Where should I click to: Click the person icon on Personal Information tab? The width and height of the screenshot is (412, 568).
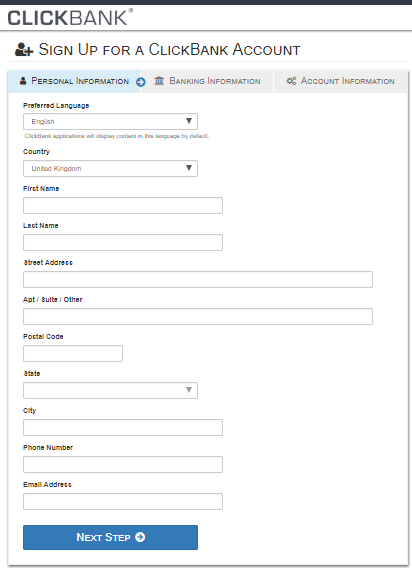click(x=23, y=80)
